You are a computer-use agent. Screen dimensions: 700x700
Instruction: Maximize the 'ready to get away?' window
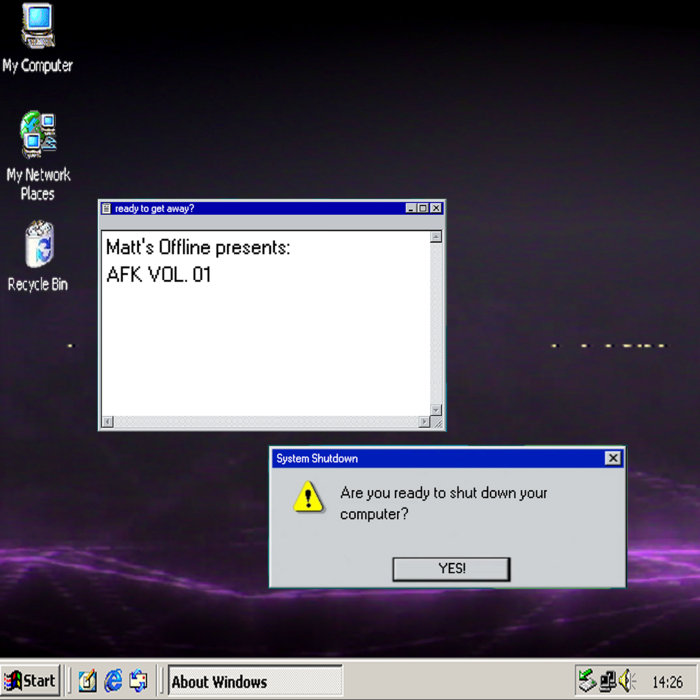point(423,208)
